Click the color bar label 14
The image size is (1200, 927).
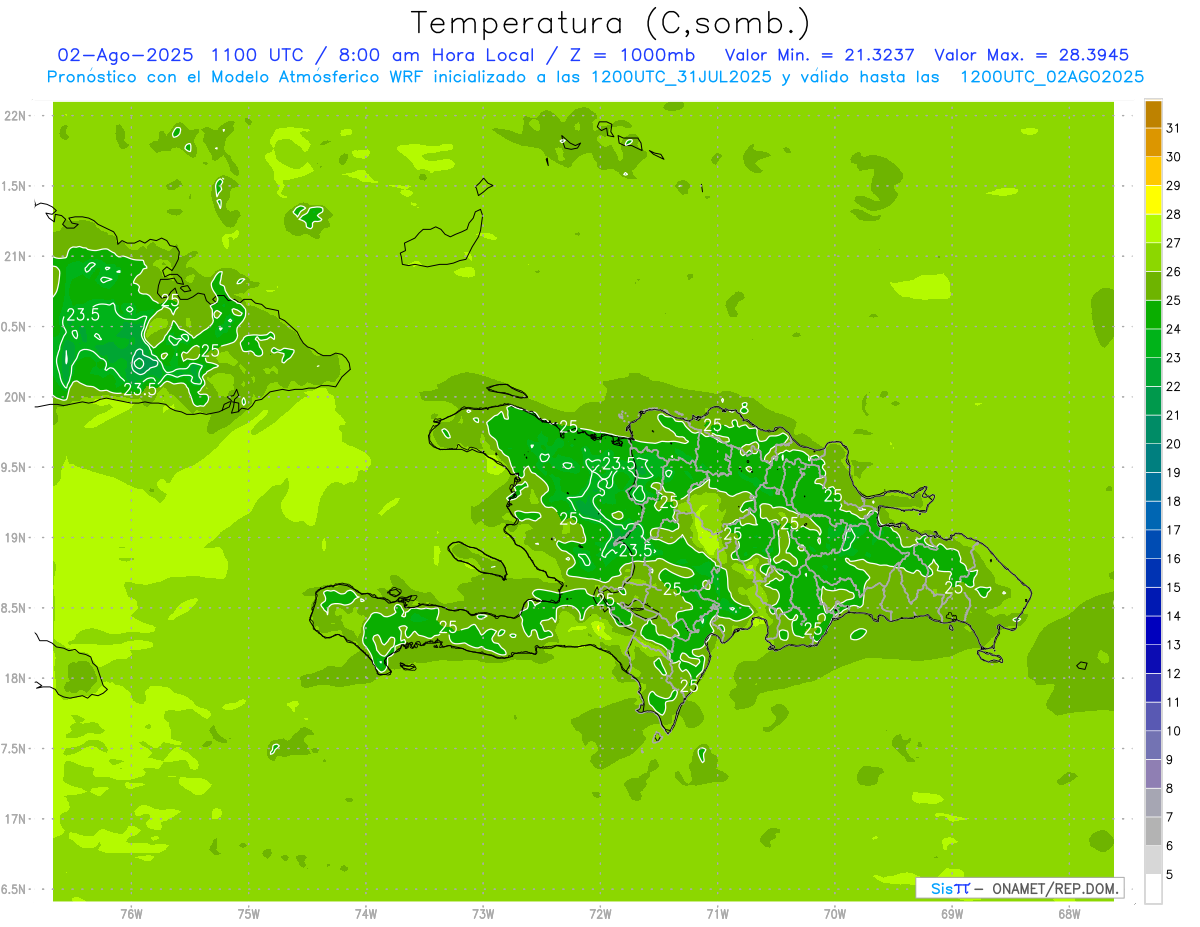pos(1174,616)
